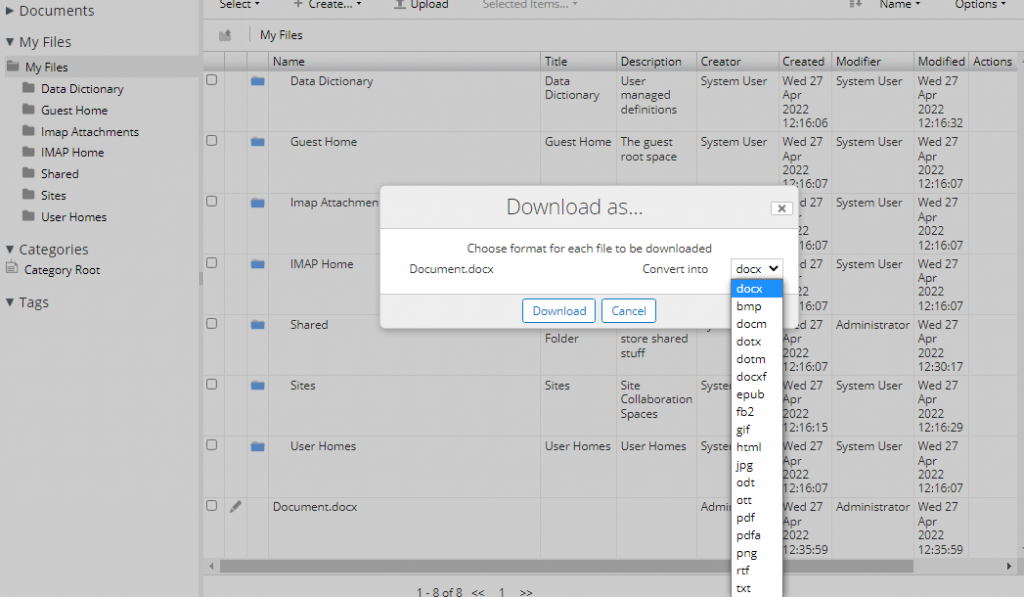This screenshot has height=597, width=1024.
Task: Click the plus icon on the Create button
Action: [x=296, y=4]
